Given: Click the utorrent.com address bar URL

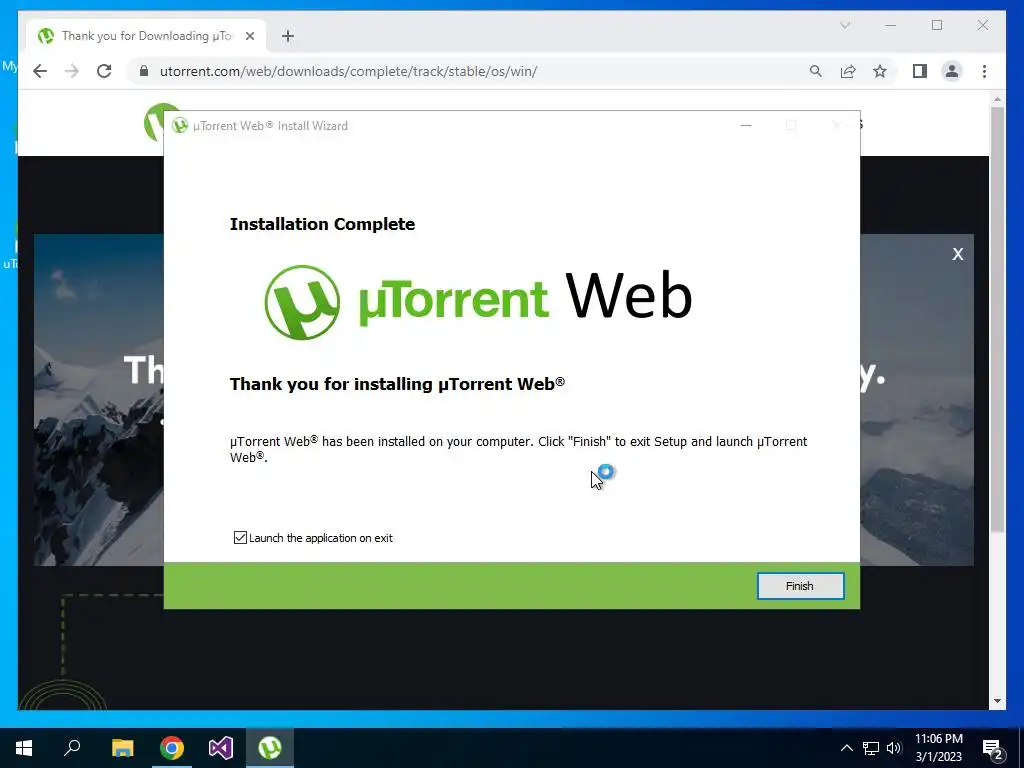Looking at the screenshot, I should [x=348, y=71].
